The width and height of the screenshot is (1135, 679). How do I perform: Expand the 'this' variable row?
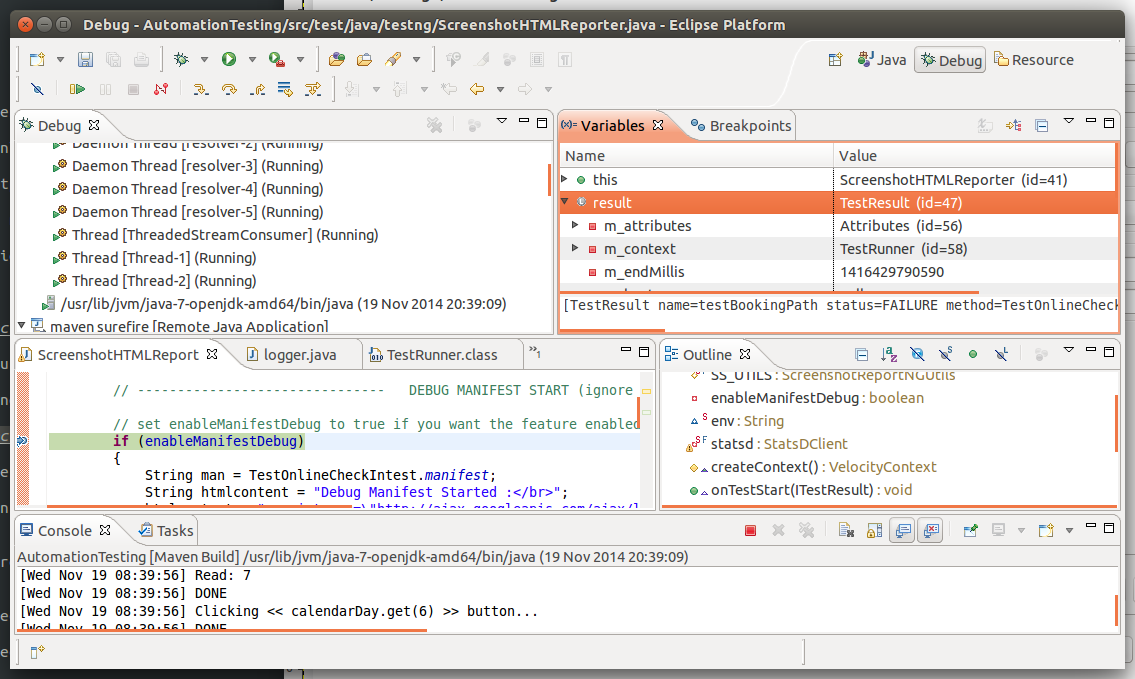565,179
